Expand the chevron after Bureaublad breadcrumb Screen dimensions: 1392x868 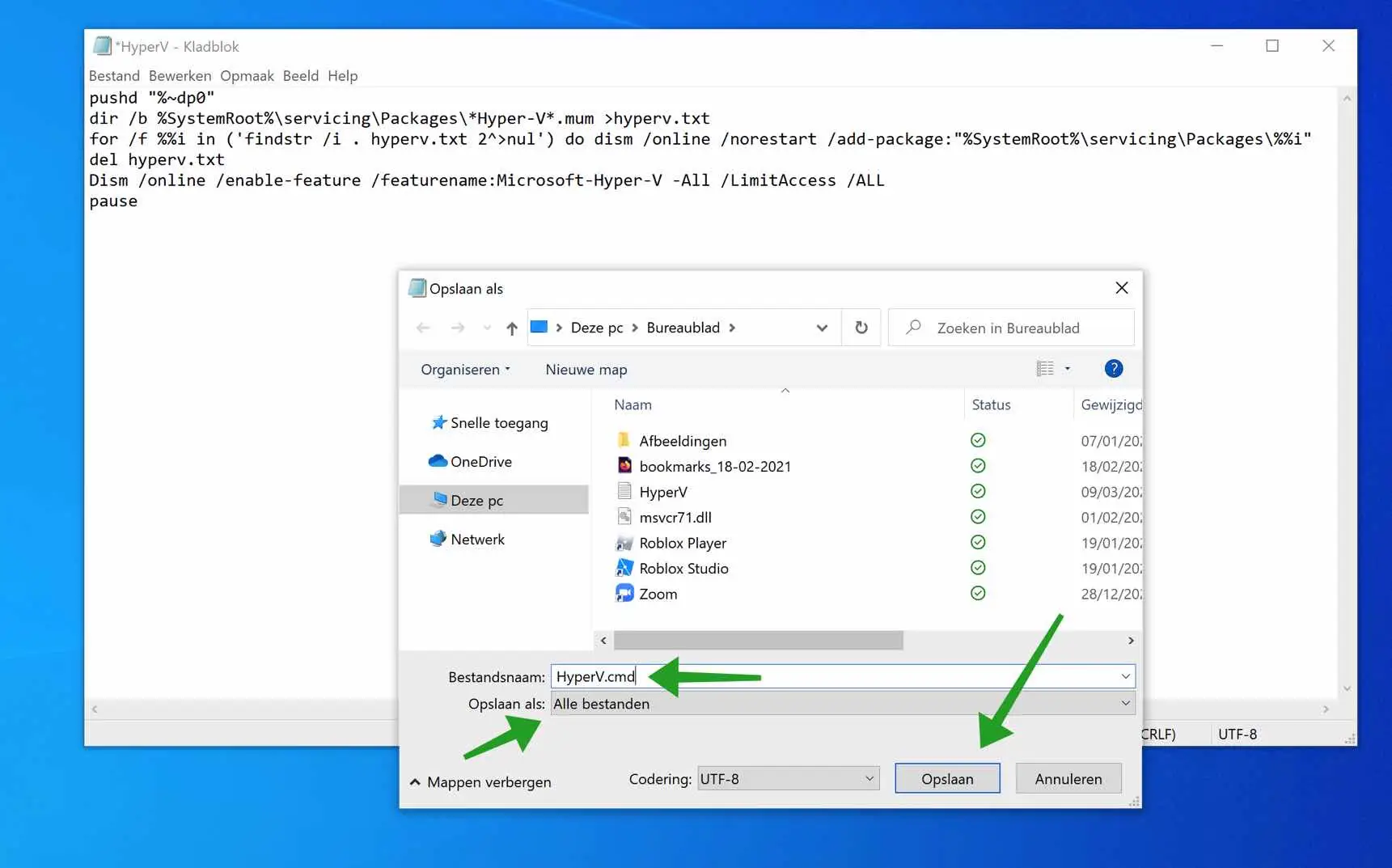pos(732,328)
